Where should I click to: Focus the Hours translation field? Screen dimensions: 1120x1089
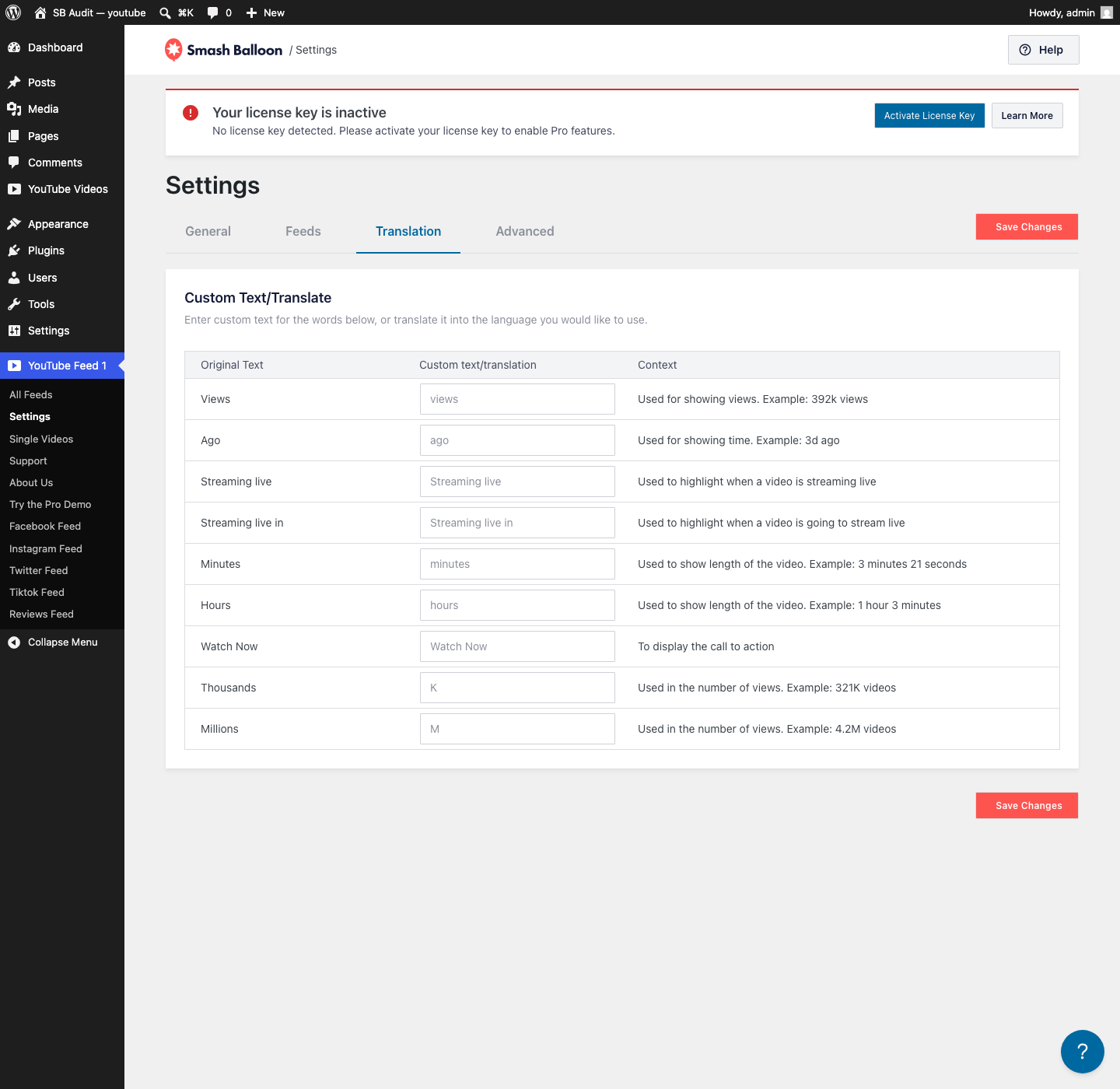517,605
